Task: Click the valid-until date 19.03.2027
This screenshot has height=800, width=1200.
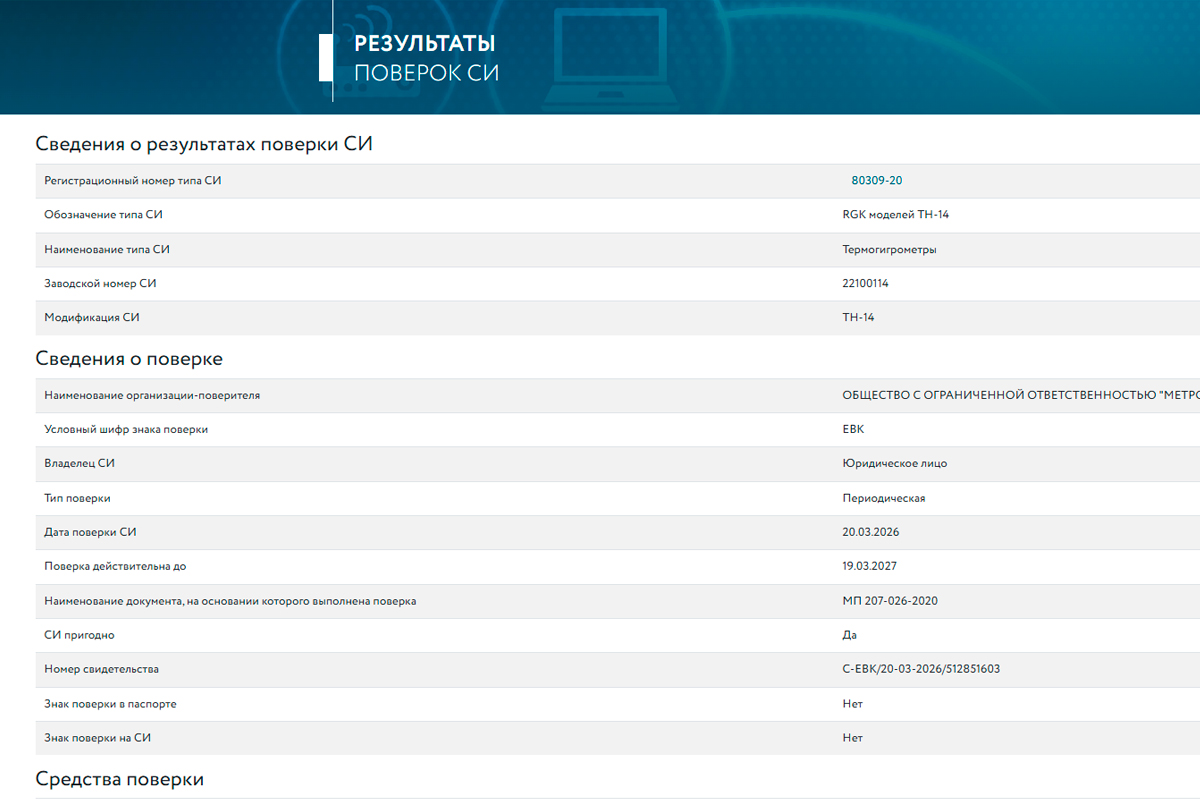Action: click(869, 566)
